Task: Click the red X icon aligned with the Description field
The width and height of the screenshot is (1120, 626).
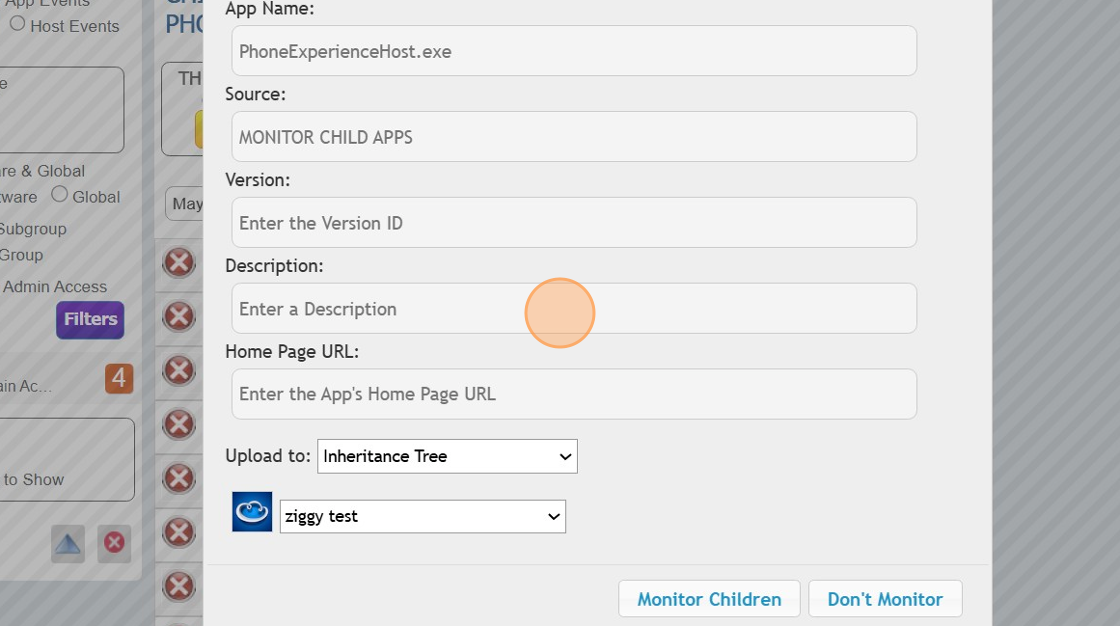Action: [x=177, y=317]
